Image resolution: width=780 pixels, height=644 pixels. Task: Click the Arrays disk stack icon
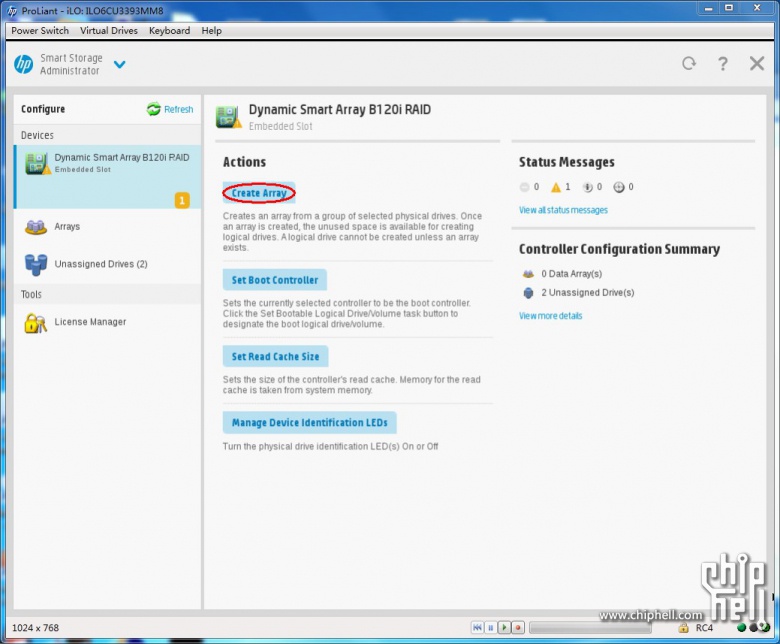(x=36, y=227)
